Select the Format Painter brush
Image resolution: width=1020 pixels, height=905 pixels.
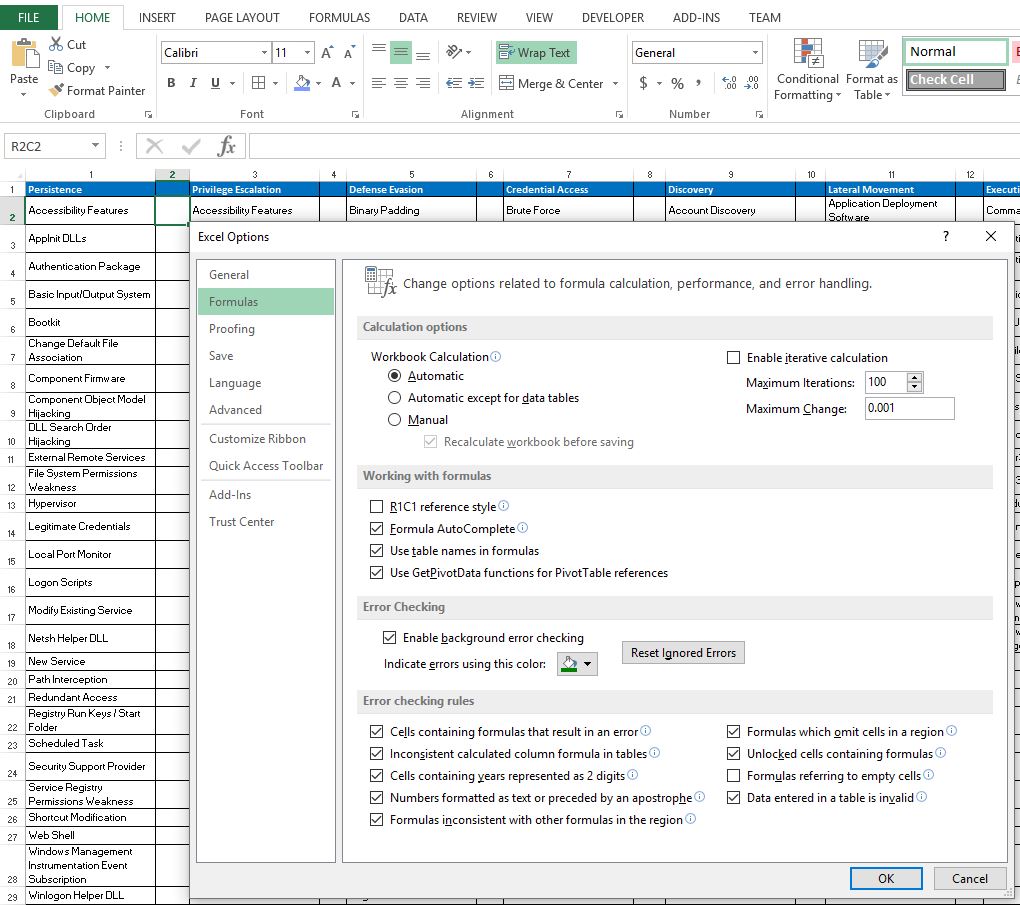pyautogui.click(x=57, y=90)
